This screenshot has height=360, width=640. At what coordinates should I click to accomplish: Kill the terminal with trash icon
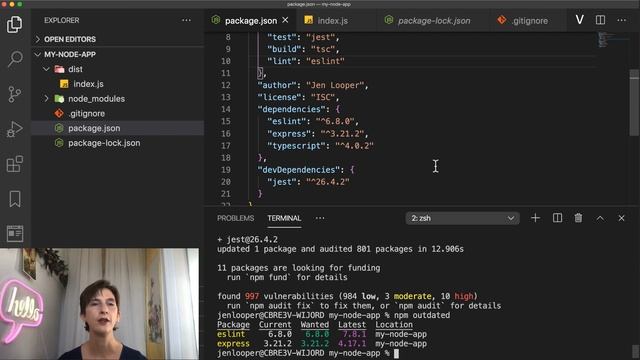pyautogui.click(x=578, y=218)
